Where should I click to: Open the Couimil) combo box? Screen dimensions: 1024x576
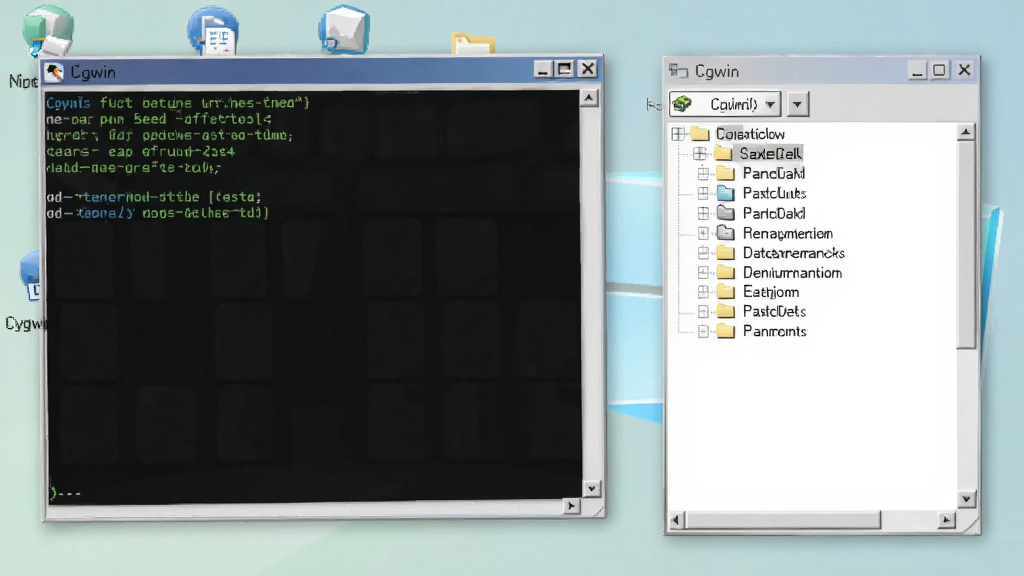[x=725, y=104]
